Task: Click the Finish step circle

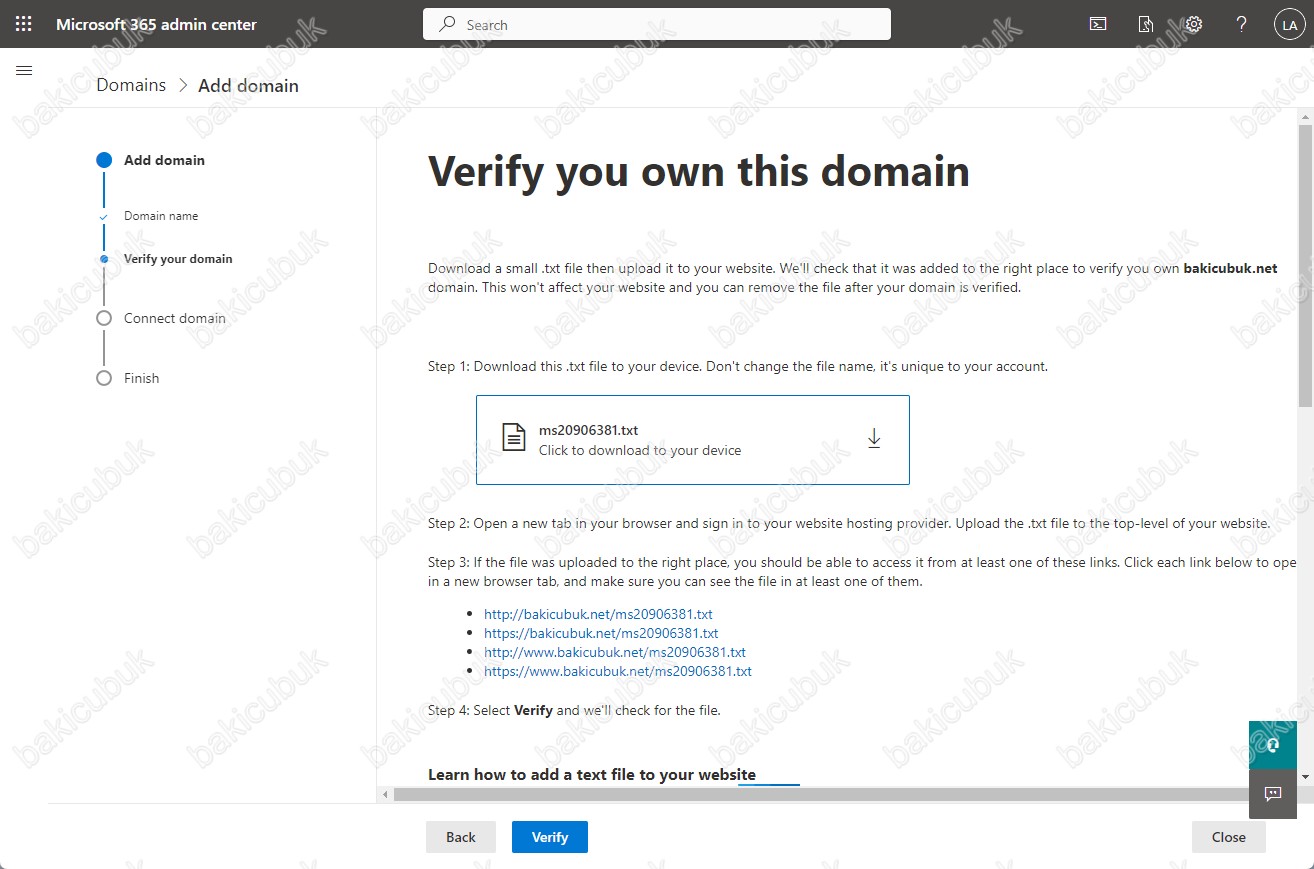Action: (104, 378)
